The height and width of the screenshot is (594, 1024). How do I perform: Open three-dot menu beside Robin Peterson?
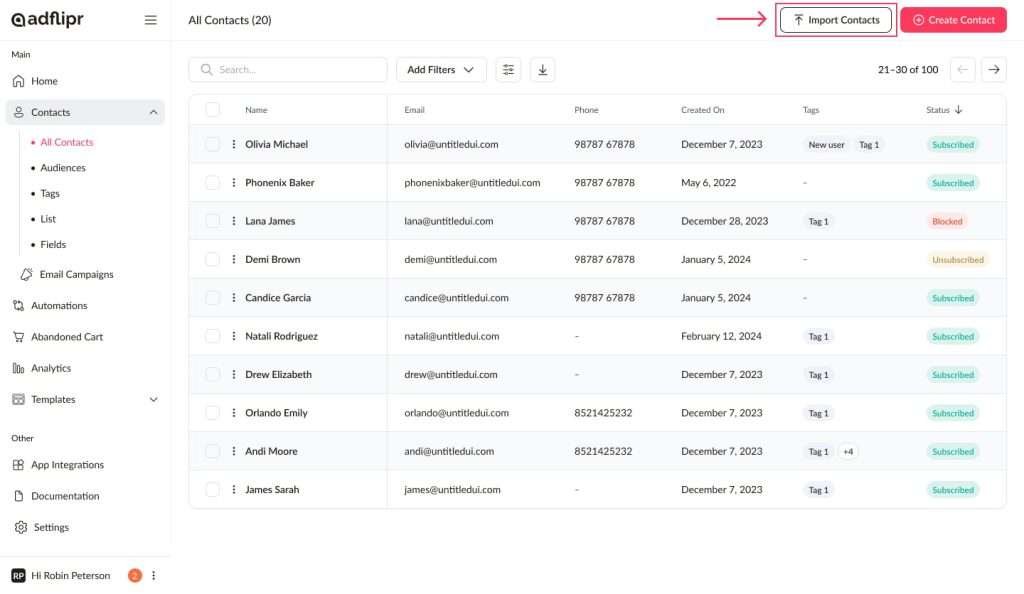click(x=154, y=576)
